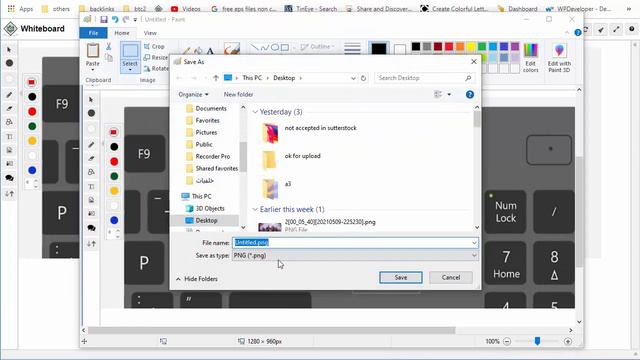Create a New folder in Save As
Image resolution: width=640 pixels, height=360 pixels.
click(x=238, y=94)
